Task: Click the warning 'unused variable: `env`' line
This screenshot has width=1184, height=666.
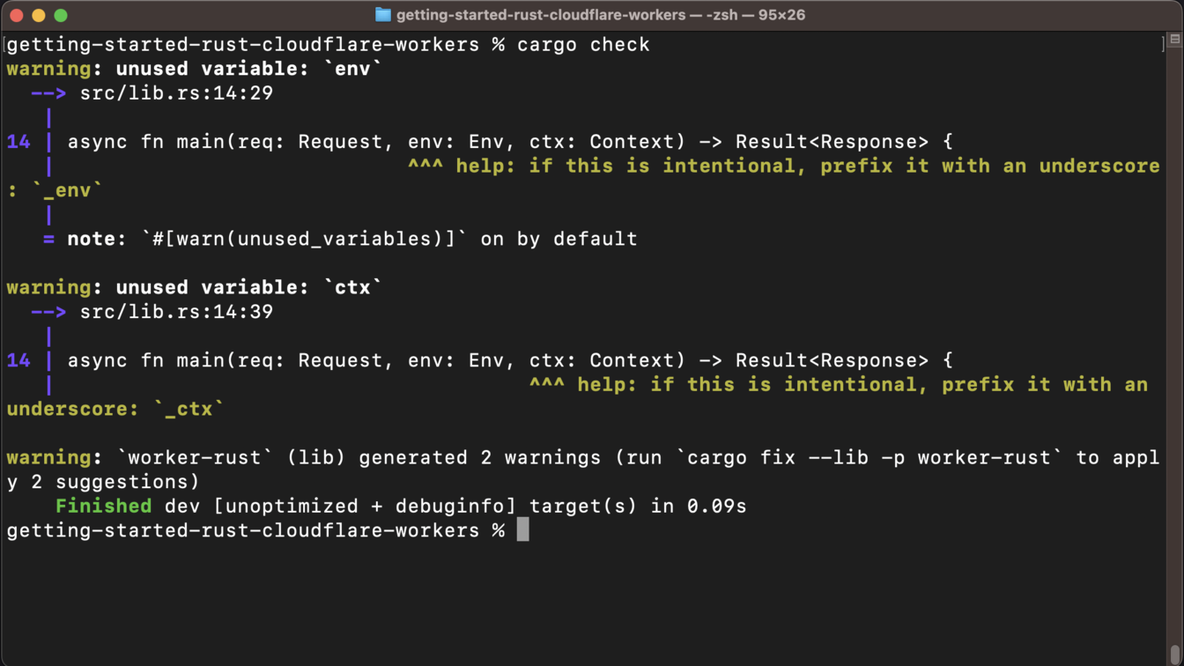Action: (194, 69)
